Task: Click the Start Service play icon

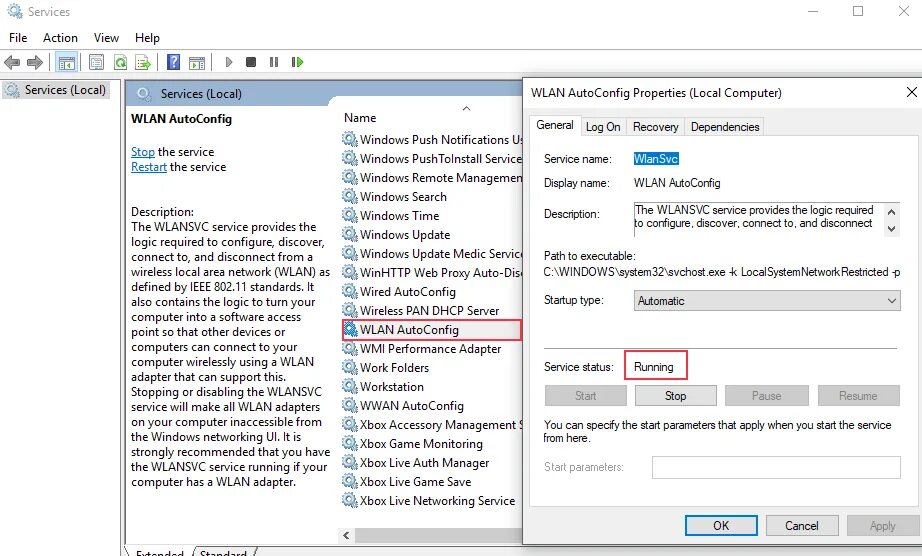Action: (x=229, y=62)
